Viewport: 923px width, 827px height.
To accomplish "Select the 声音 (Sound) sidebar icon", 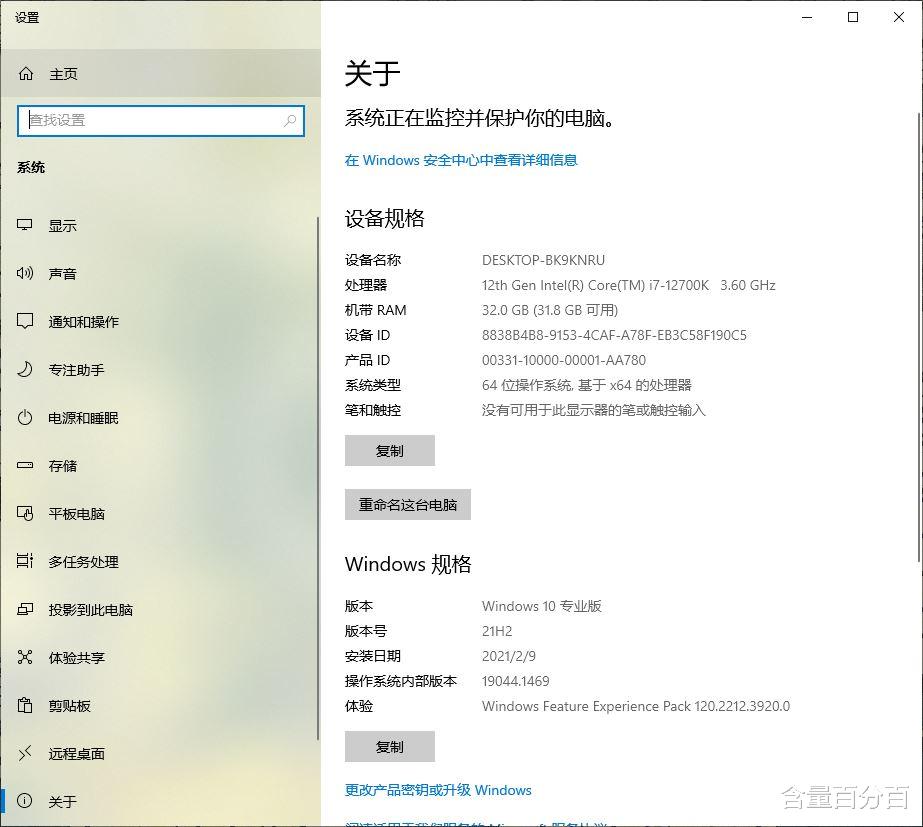I will pos(24,273).
